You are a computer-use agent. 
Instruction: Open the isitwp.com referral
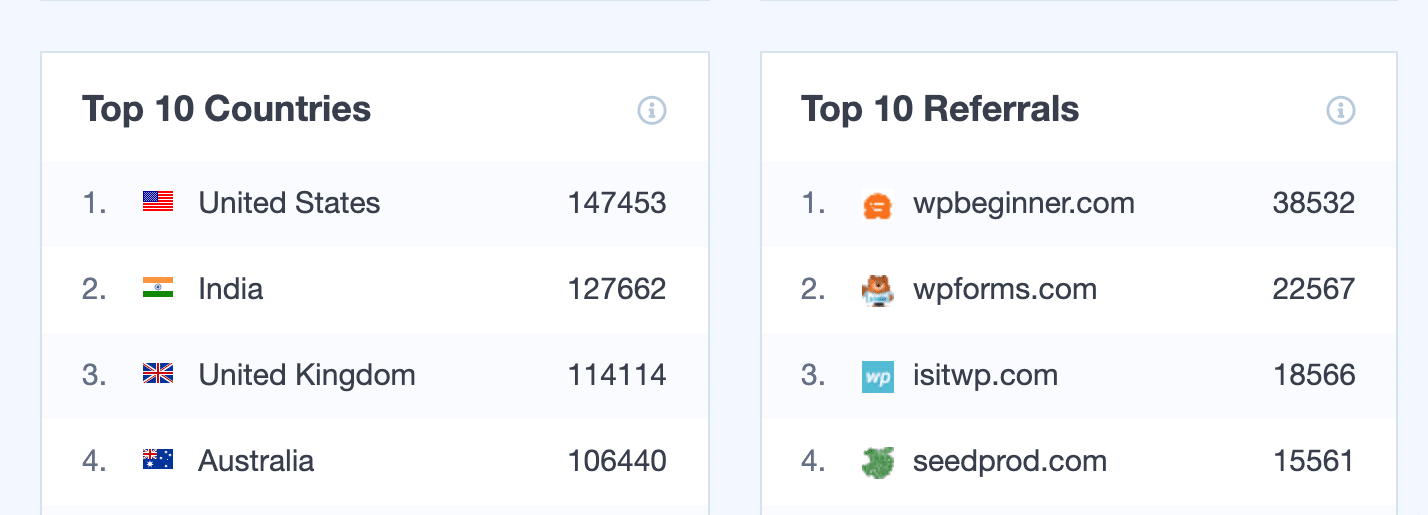point(985,376)
